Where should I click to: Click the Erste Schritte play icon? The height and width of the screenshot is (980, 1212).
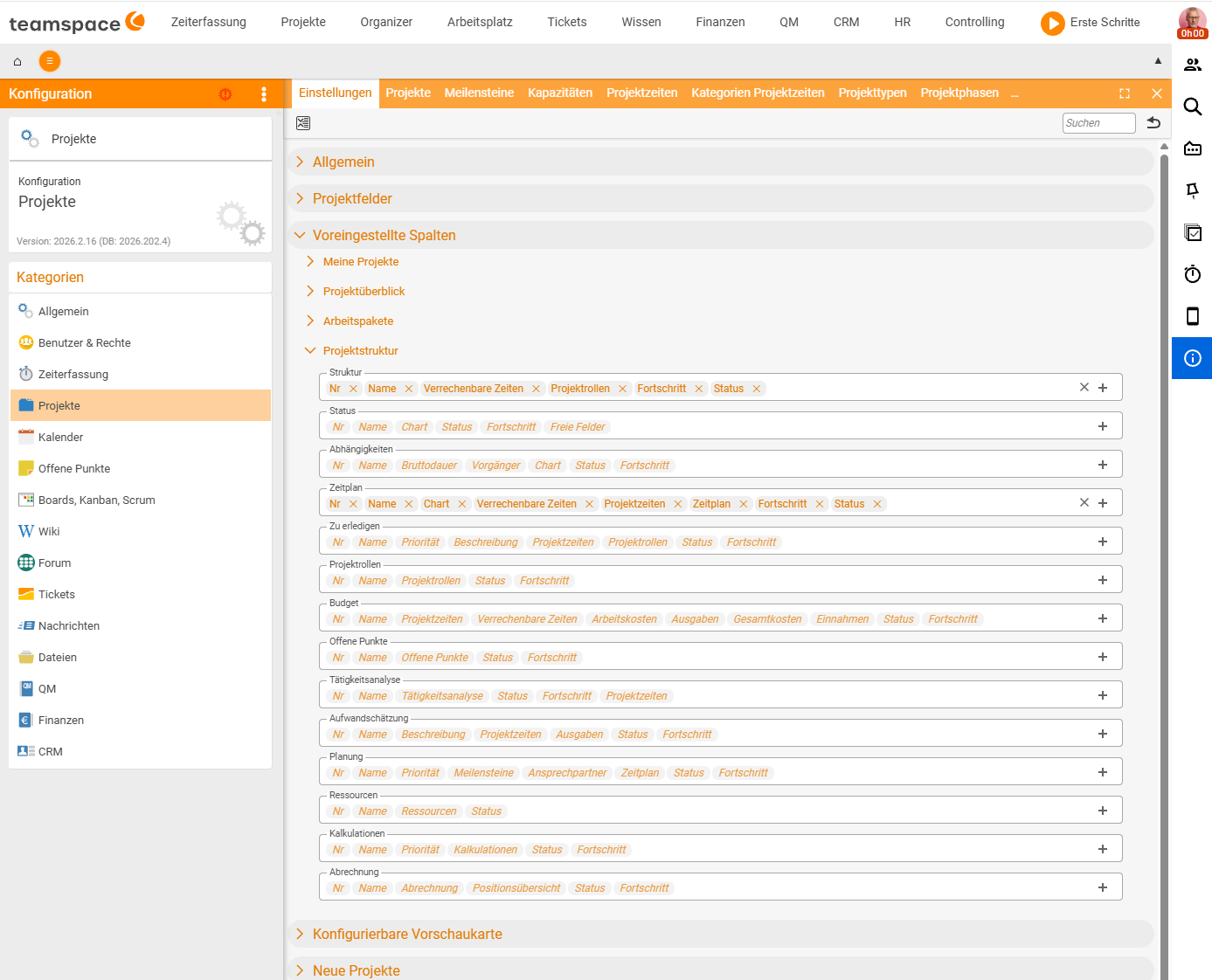click(x=1052, y=23)
